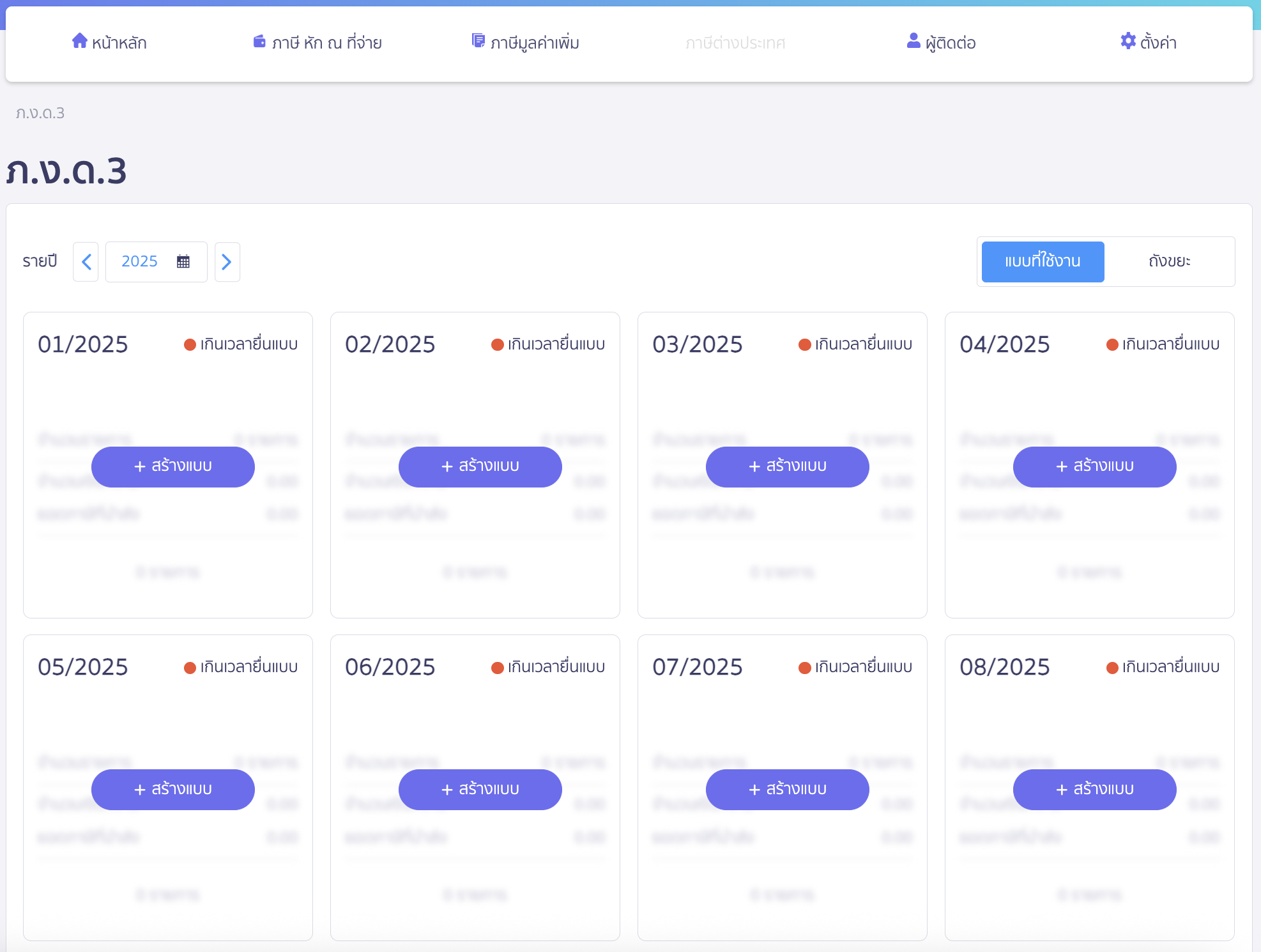The image size is (1261, 952).
Task: Open the ภาษี หัก ณ ที่จ่าย menu
Action: tap(326, 43)
